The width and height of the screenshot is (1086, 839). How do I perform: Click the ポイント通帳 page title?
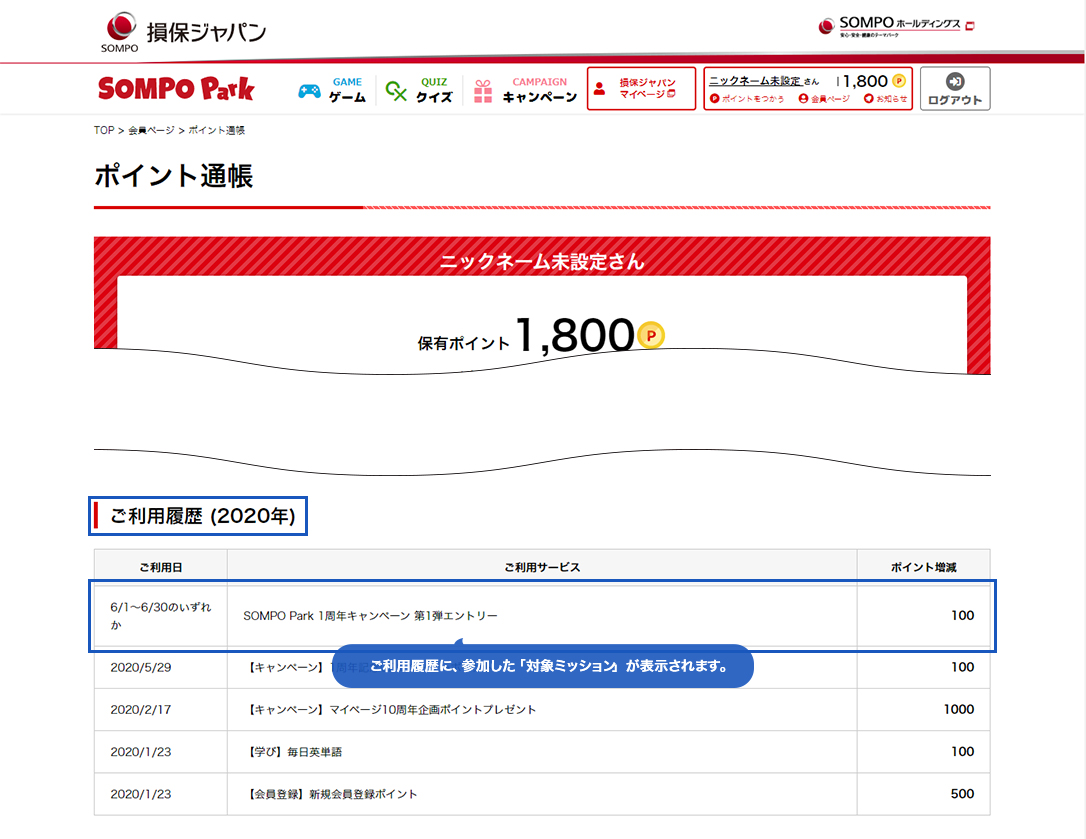(x=174, y=176)
